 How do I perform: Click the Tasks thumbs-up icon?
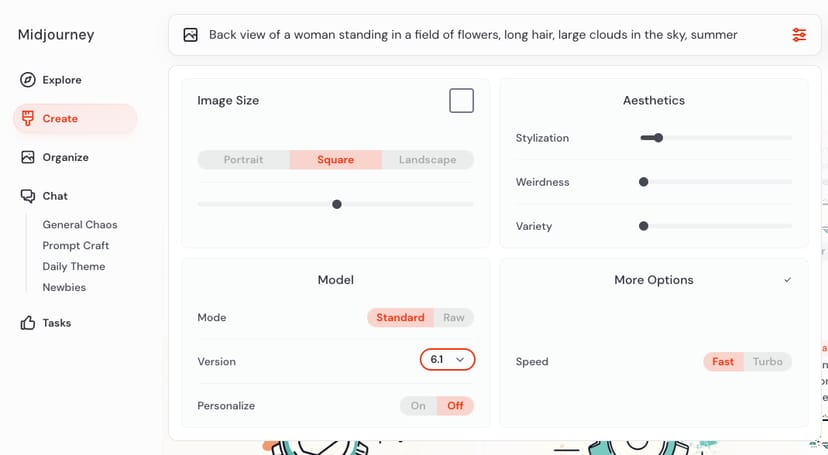(28, 323)
